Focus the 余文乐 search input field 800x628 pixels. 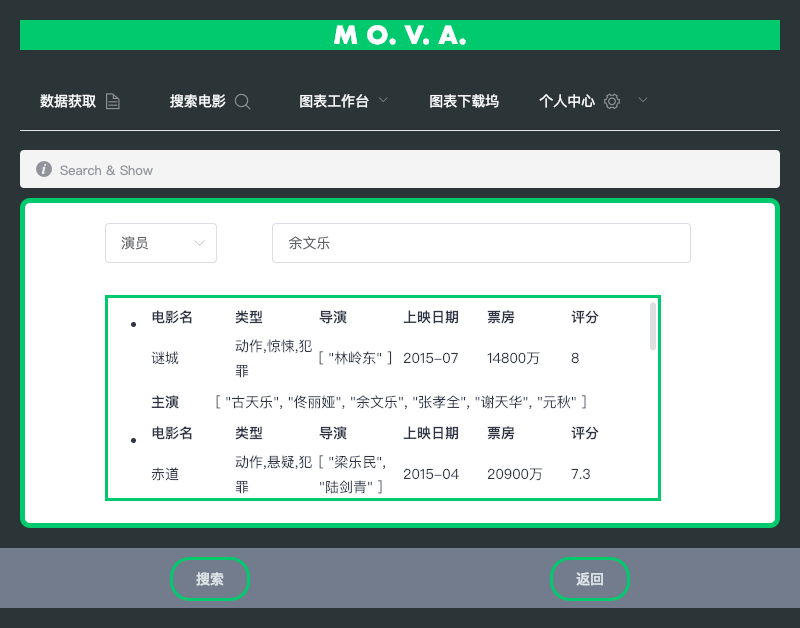click(x=481, y=243)
